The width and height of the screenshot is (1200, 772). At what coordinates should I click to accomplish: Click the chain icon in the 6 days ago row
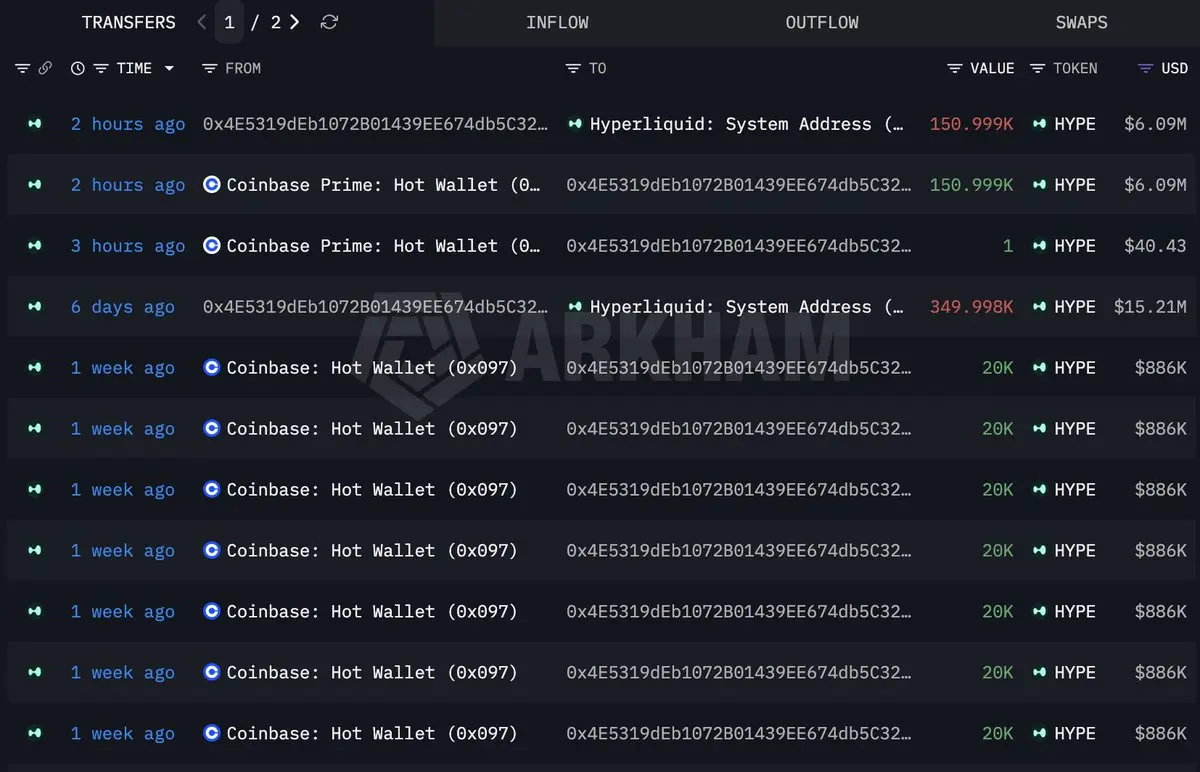click(x=35, y=307)
